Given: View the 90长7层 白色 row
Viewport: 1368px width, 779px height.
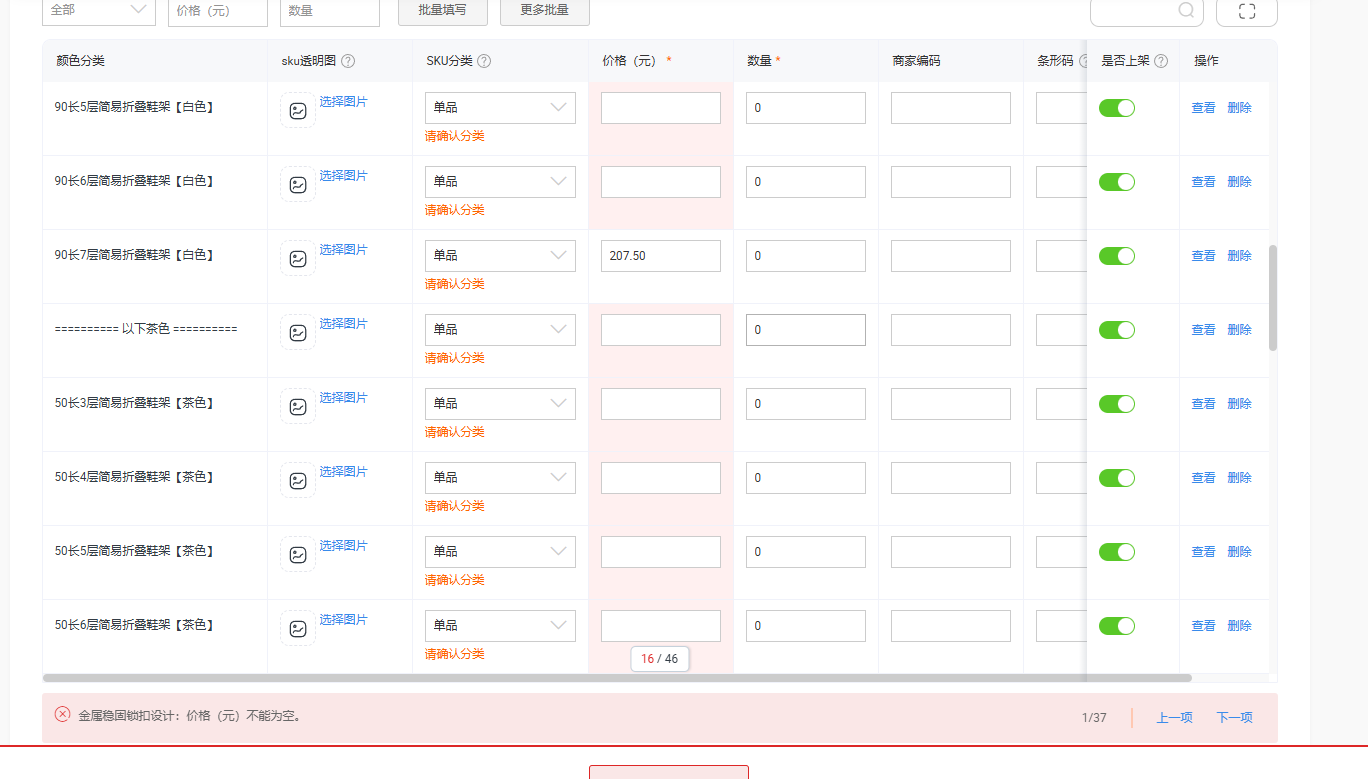Looking at the screenshot, I should tap(1203, 256).
